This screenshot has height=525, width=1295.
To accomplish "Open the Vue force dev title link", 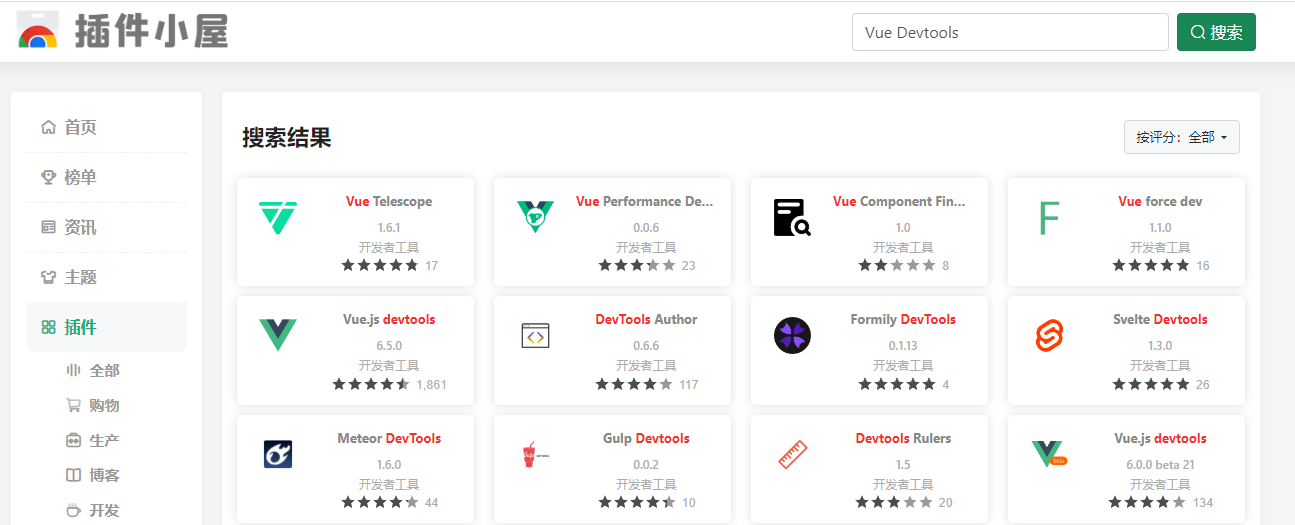I will 1160,201.
